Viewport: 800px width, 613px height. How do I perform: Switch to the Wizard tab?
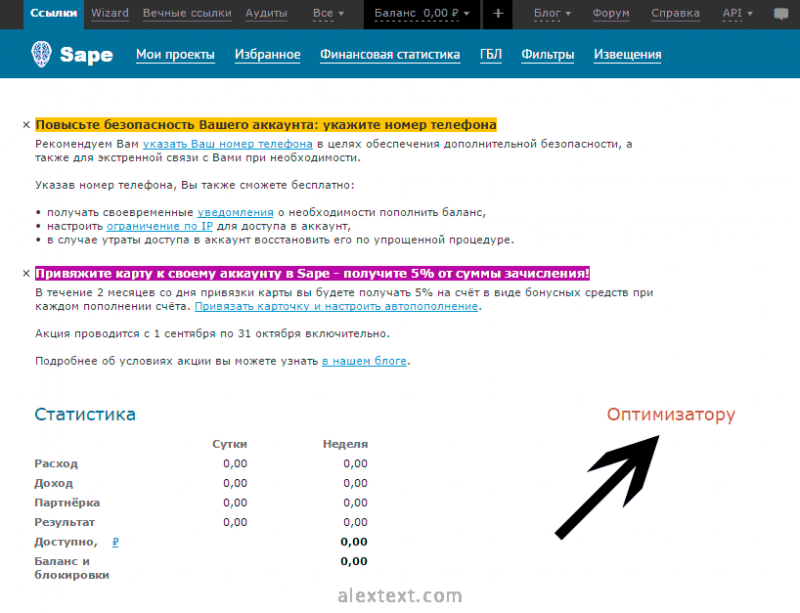(110, 13)
